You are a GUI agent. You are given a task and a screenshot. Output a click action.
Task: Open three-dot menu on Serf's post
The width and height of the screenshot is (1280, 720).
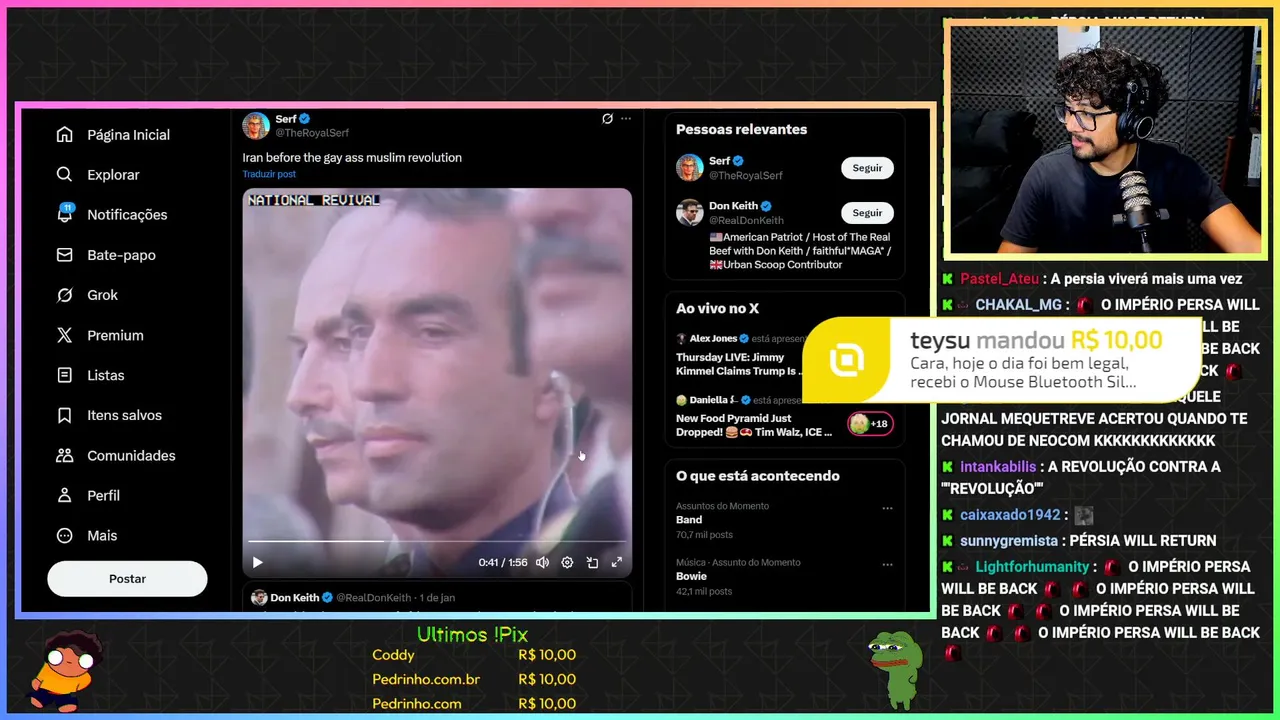click(x=626, y=118)
